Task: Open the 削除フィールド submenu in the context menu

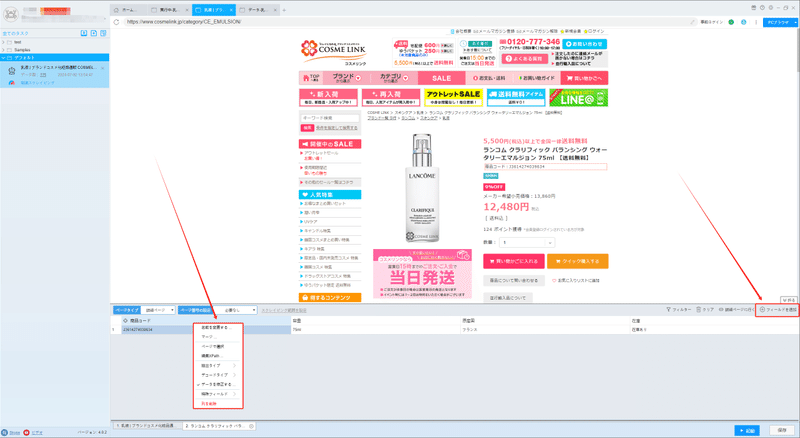Action: tap(218, 394)
